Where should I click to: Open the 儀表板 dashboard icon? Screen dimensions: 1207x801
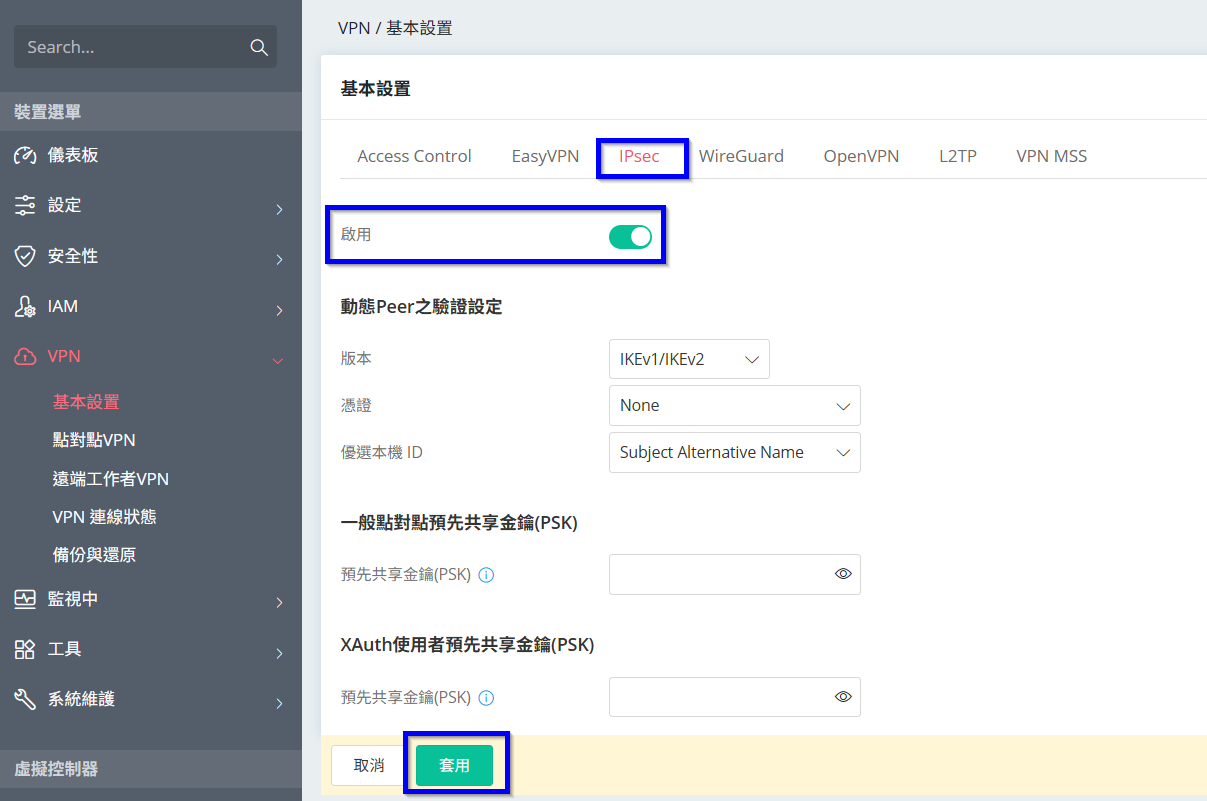pos(25,156)
